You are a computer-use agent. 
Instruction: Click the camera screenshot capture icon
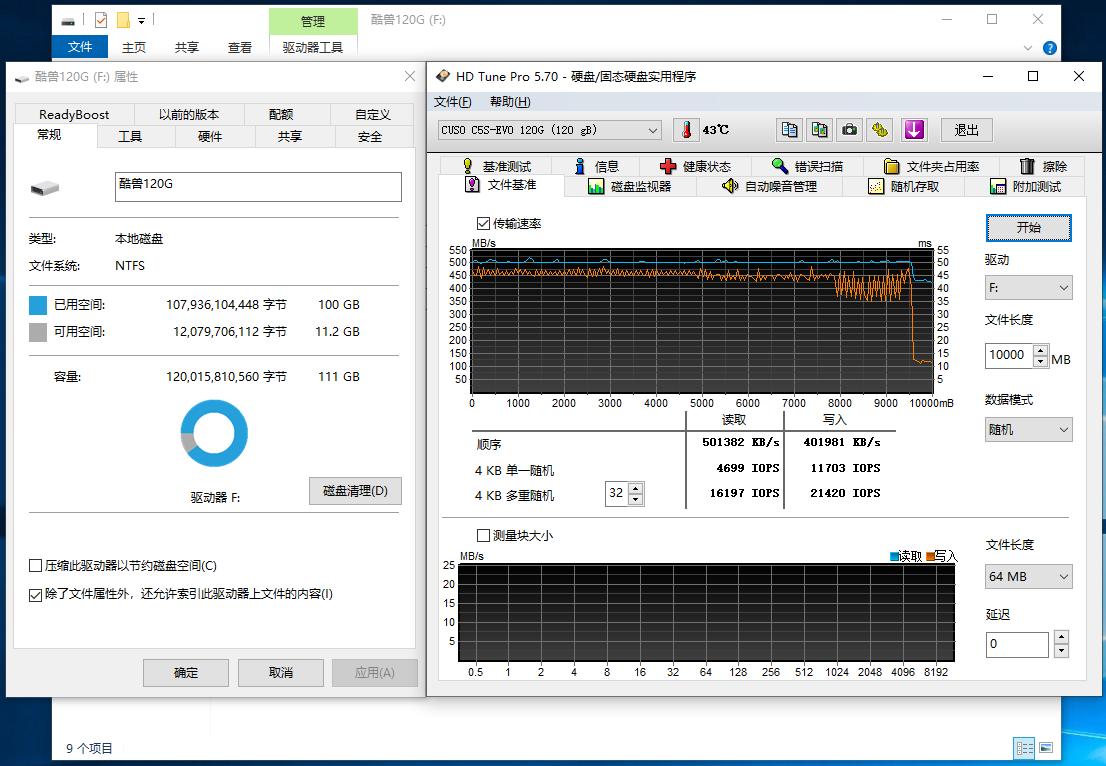point(849,130)
